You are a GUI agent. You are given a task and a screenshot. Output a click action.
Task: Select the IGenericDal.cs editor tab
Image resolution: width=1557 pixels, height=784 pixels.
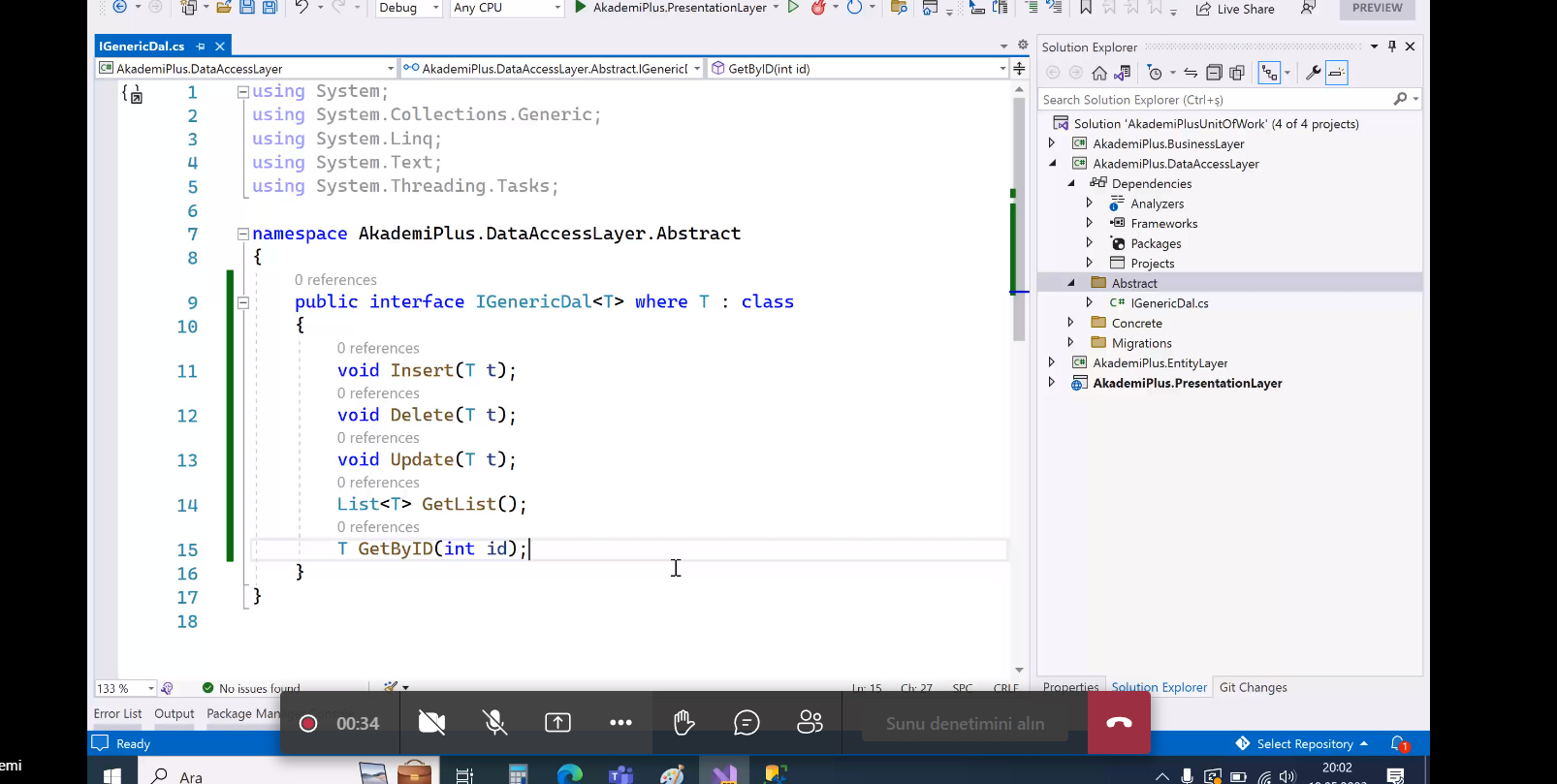coord(142,47)
